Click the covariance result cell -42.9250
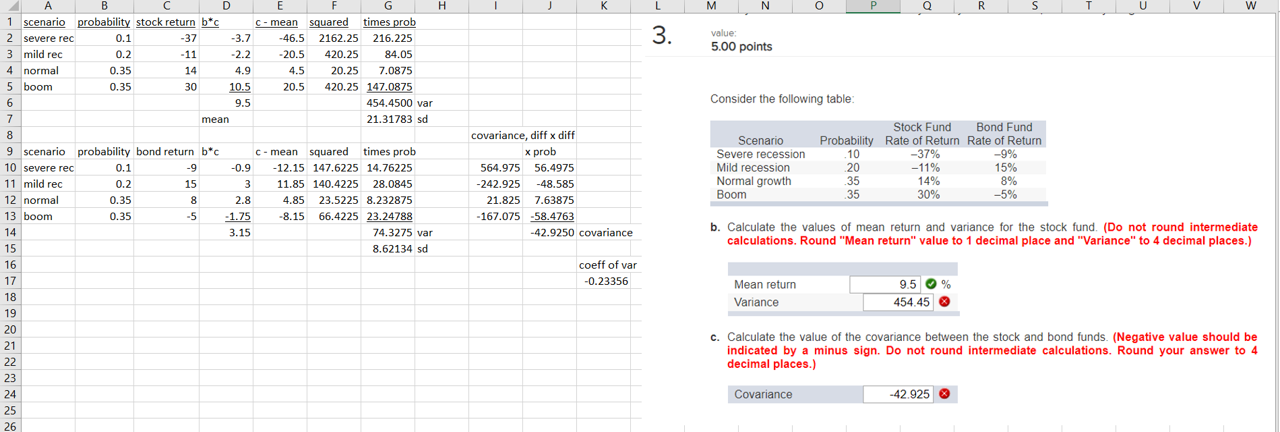The height and width of the screenshot is (432, 1280). click(550, 232)
